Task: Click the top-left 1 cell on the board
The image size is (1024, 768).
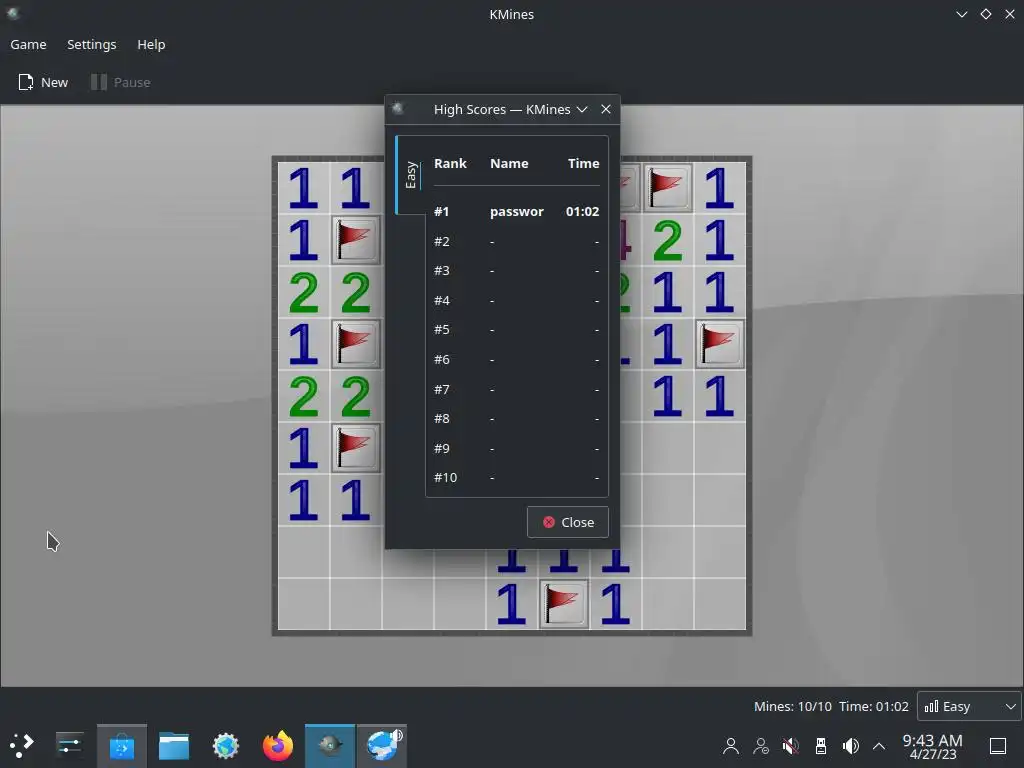Action: [303, 188]
